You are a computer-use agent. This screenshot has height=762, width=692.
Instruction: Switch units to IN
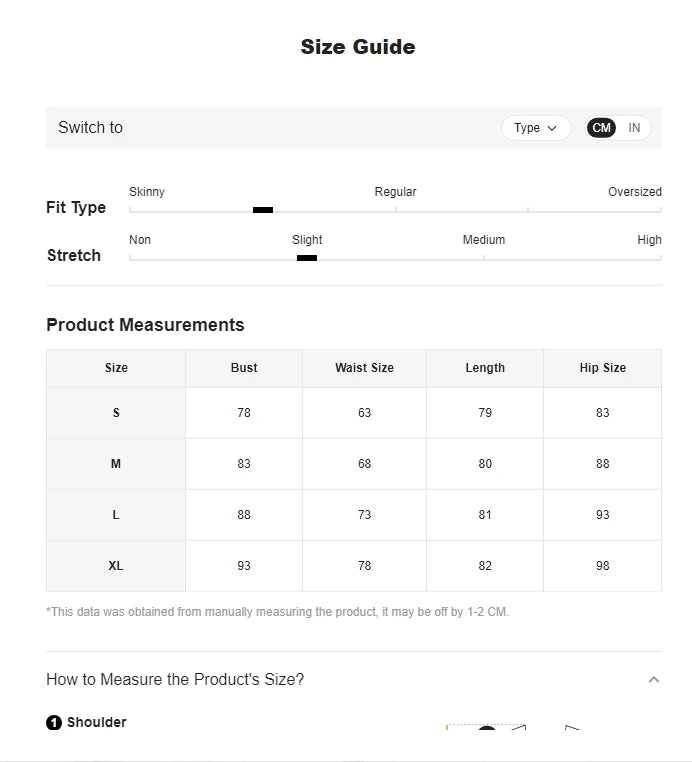coord(634,128)
